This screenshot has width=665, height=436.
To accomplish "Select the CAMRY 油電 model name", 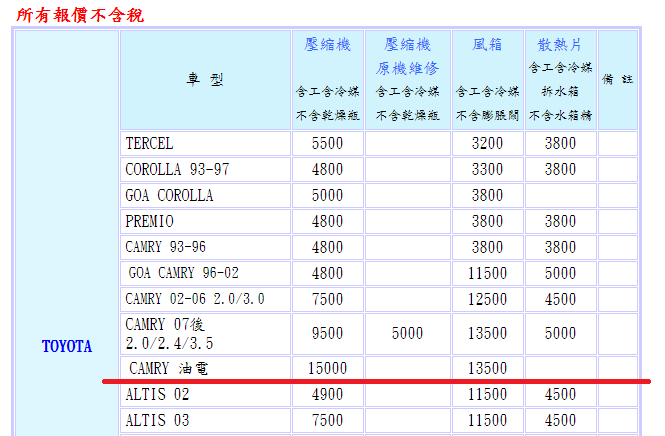I will click(x=168, y=368).
